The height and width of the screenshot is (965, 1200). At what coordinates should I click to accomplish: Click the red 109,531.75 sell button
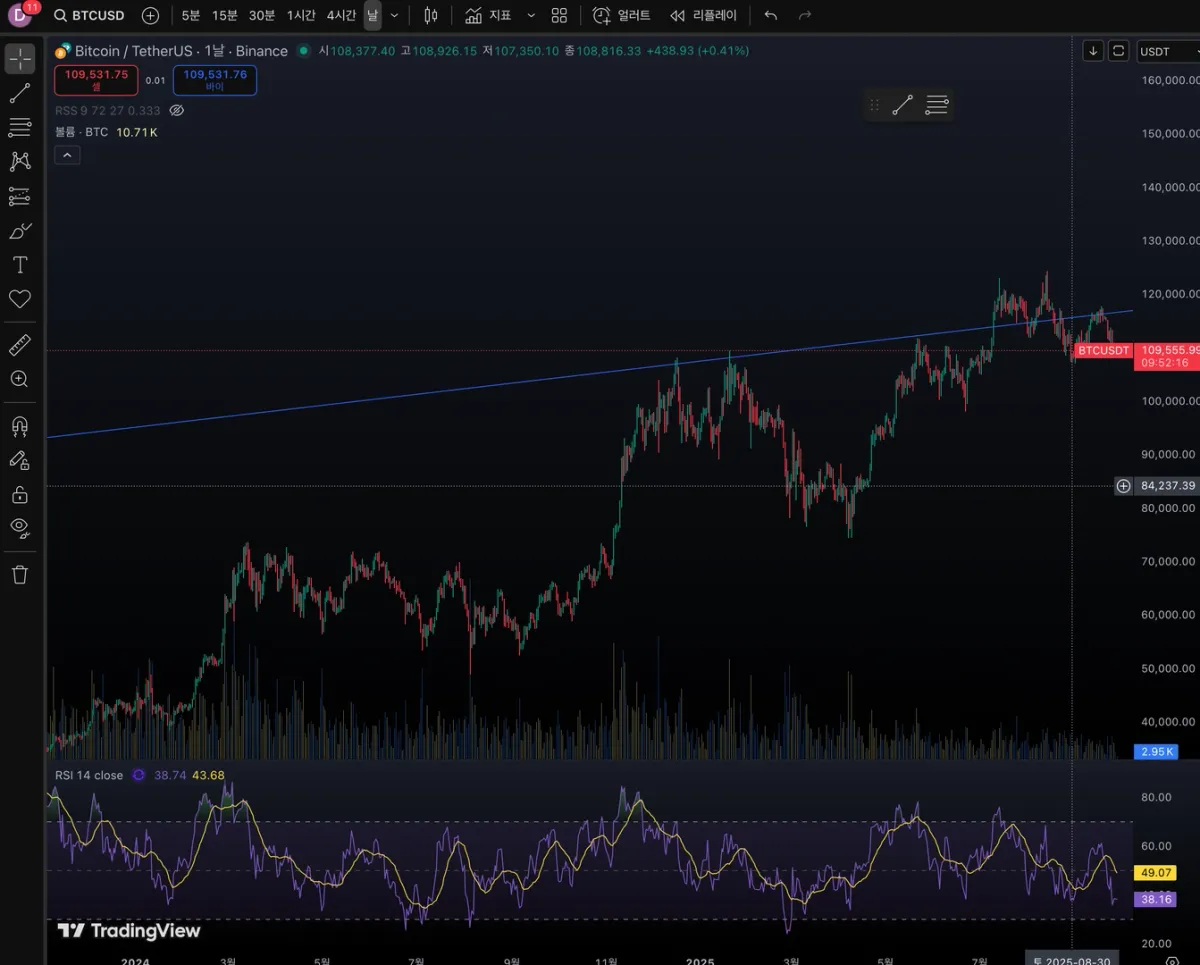click(97, 80)
